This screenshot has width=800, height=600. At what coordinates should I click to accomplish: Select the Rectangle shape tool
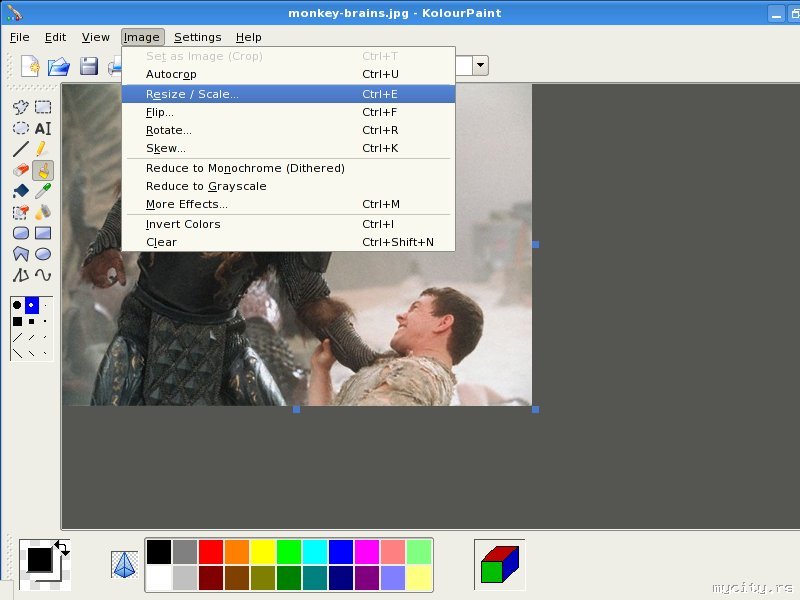(43, 233)
